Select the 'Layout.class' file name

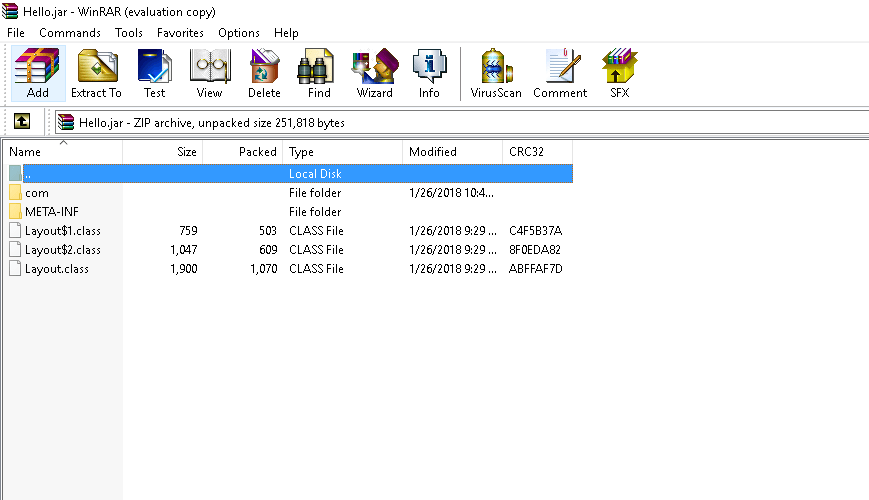click(57, 269)
